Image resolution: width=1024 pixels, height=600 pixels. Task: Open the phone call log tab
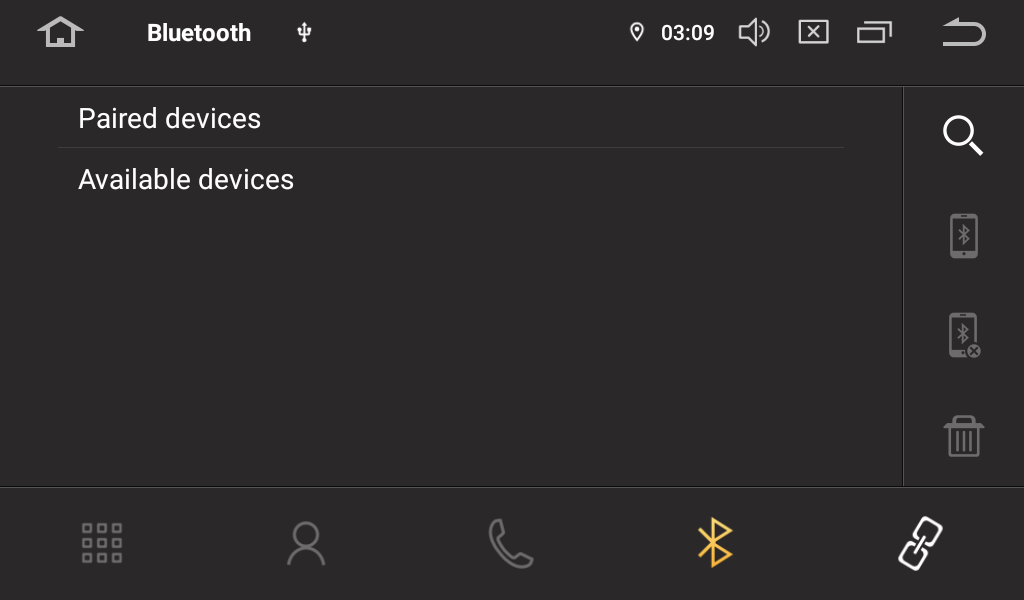(510, 543)
